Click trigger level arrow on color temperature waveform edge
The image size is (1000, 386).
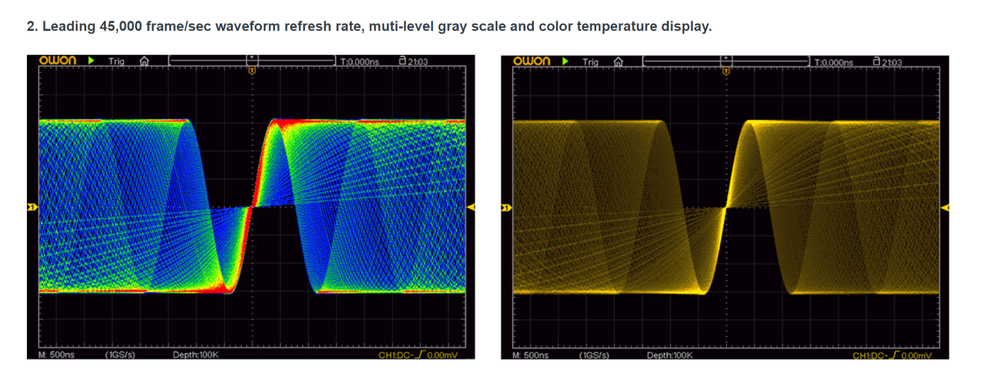coord(471,207)
